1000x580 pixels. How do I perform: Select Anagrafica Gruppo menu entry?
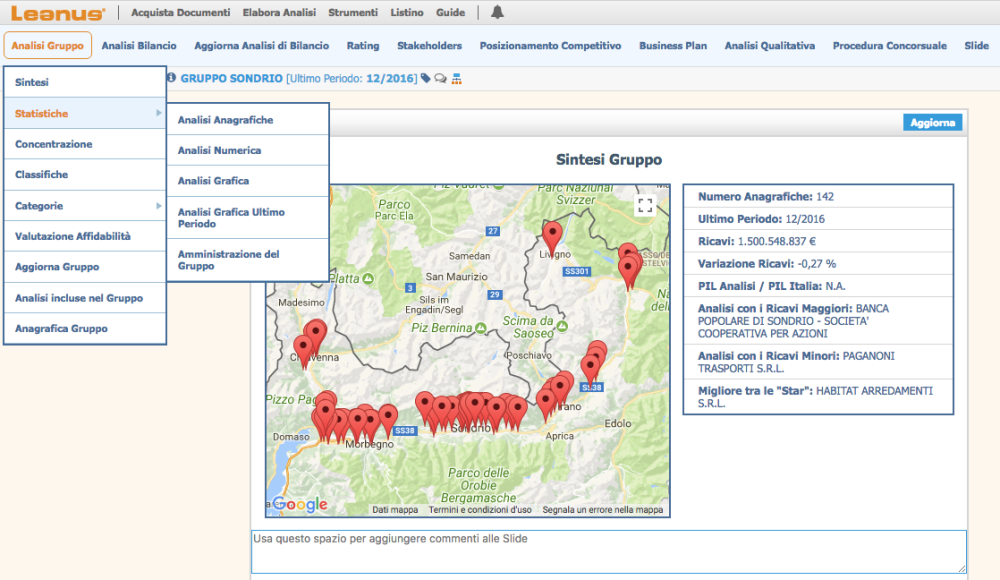85,329
